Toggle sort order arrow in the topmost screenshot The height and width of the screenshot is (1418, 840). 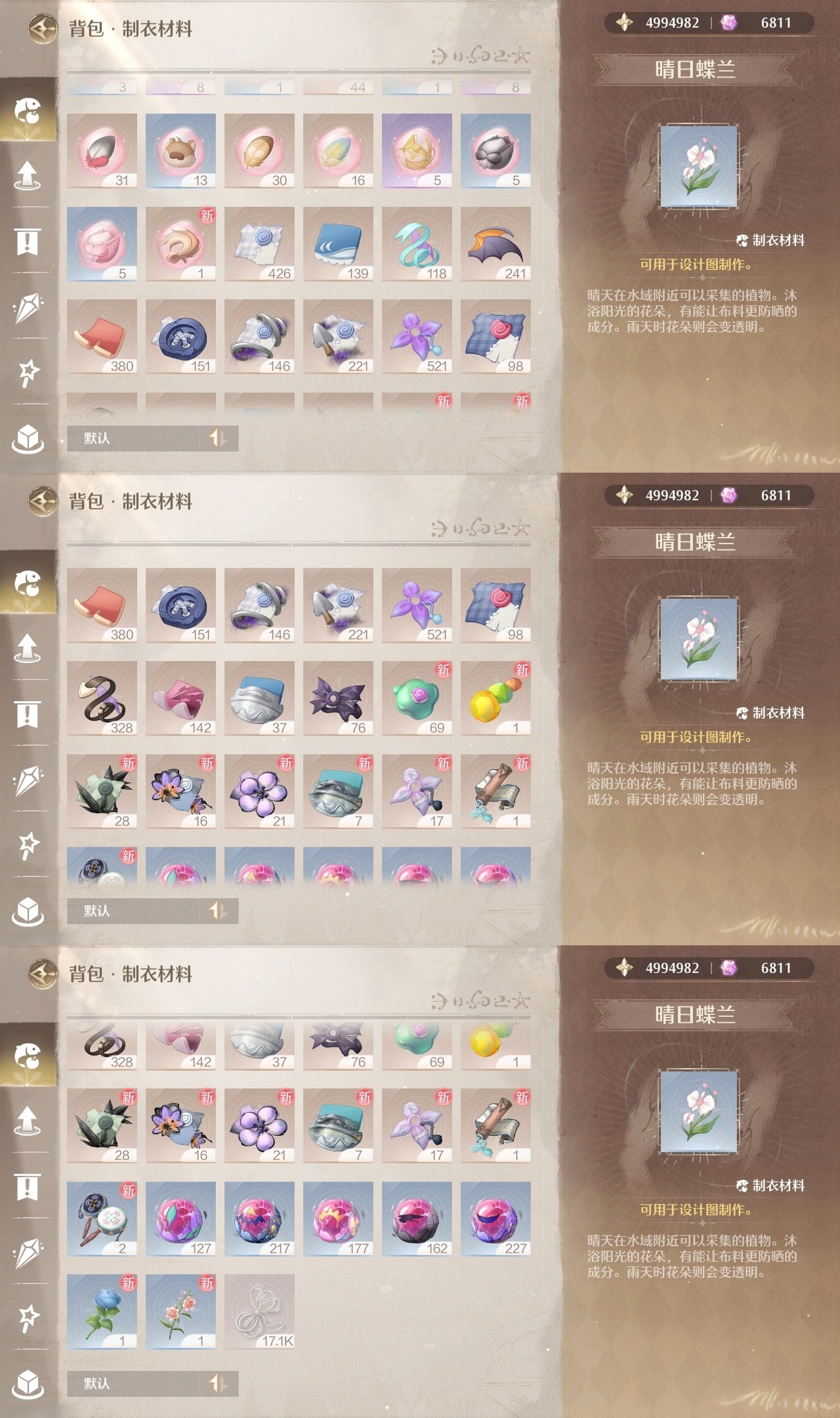tap(218, 438)
